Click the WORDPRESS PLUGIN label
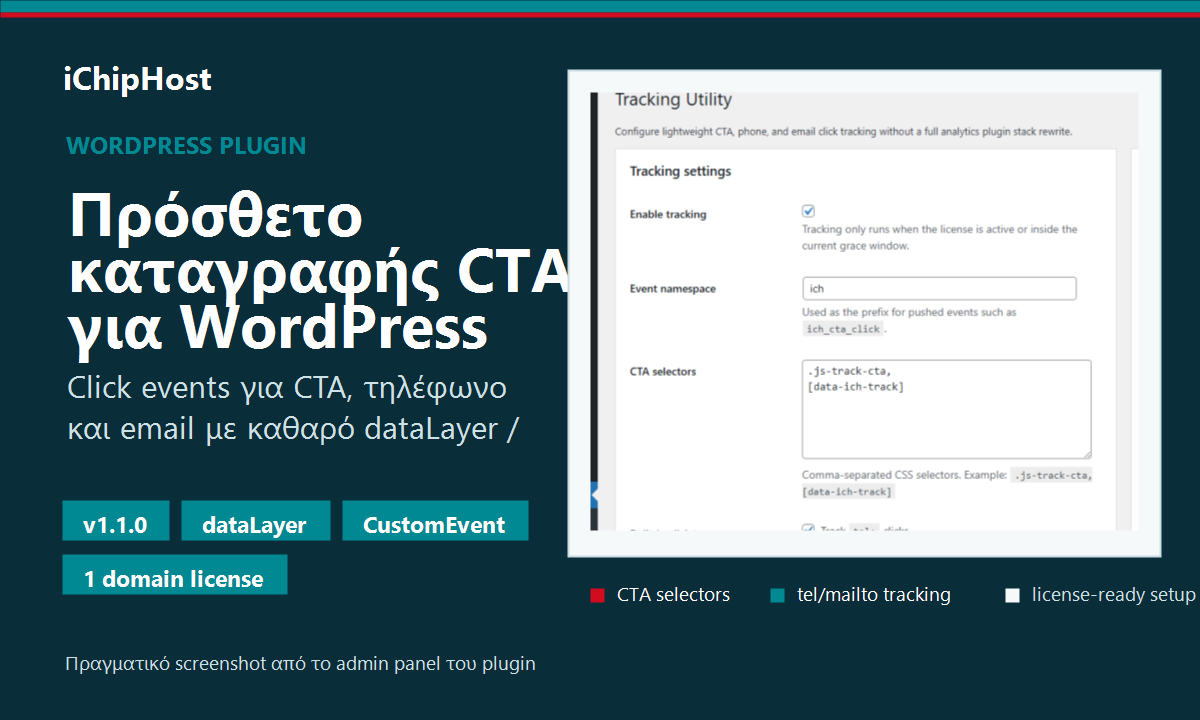This screenshot has width=1200, height=720. click(x=186, y=146)
